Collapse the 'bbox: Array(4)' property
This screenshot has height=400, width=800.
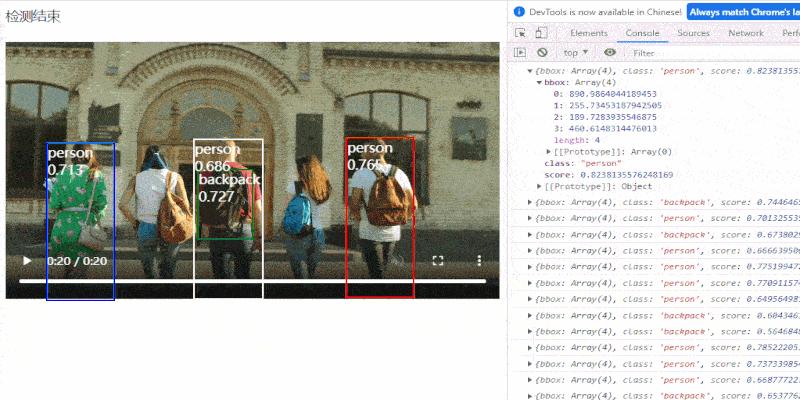coord(539,83)
